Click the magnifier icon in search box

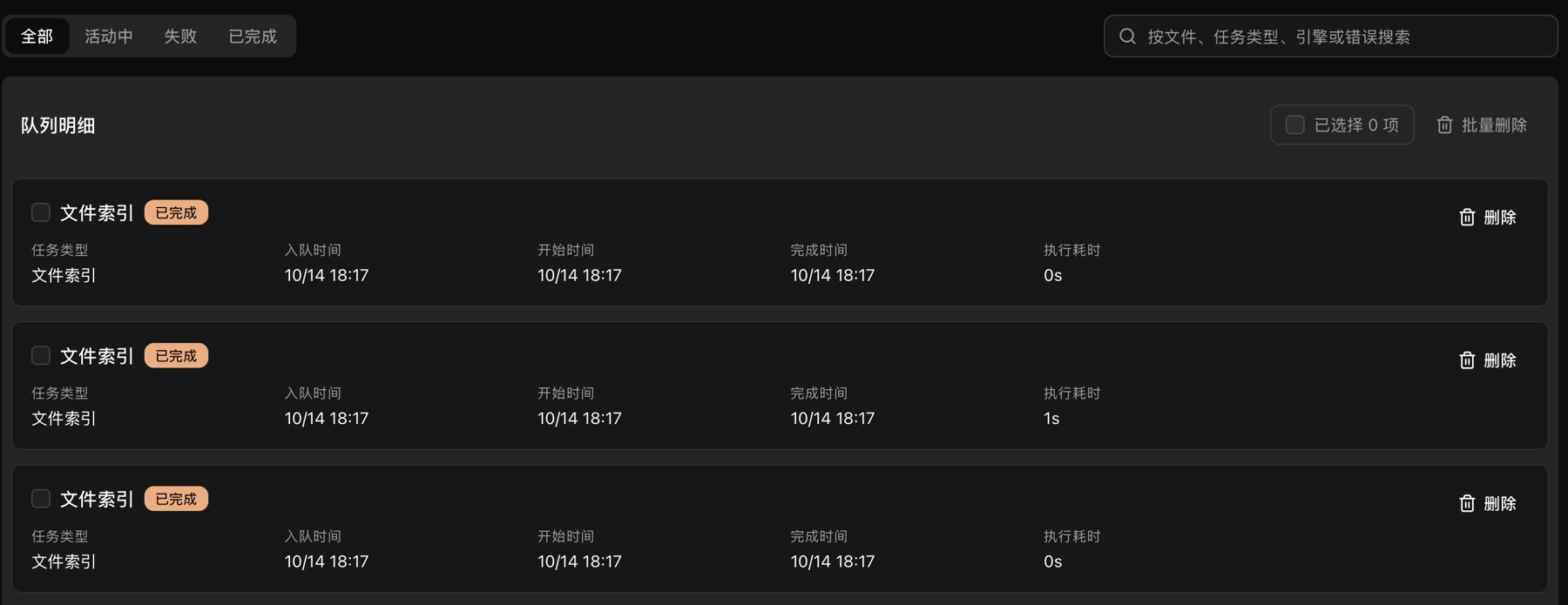[1127, 37]
